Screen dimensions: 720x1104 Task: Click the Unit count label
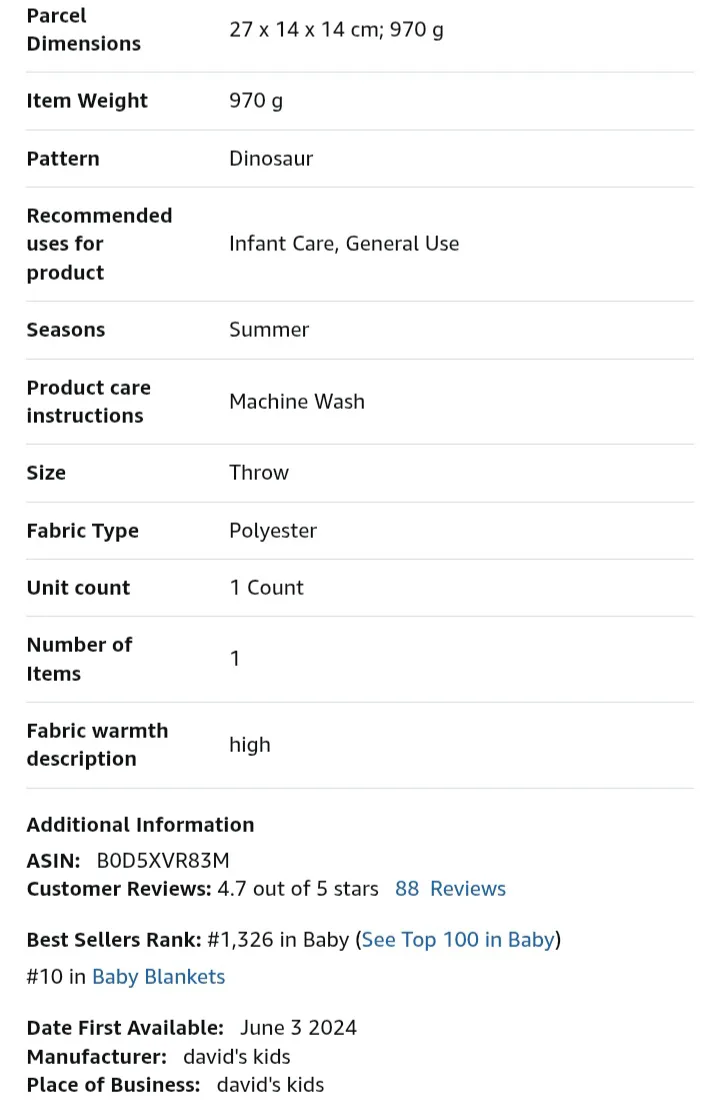78,588
